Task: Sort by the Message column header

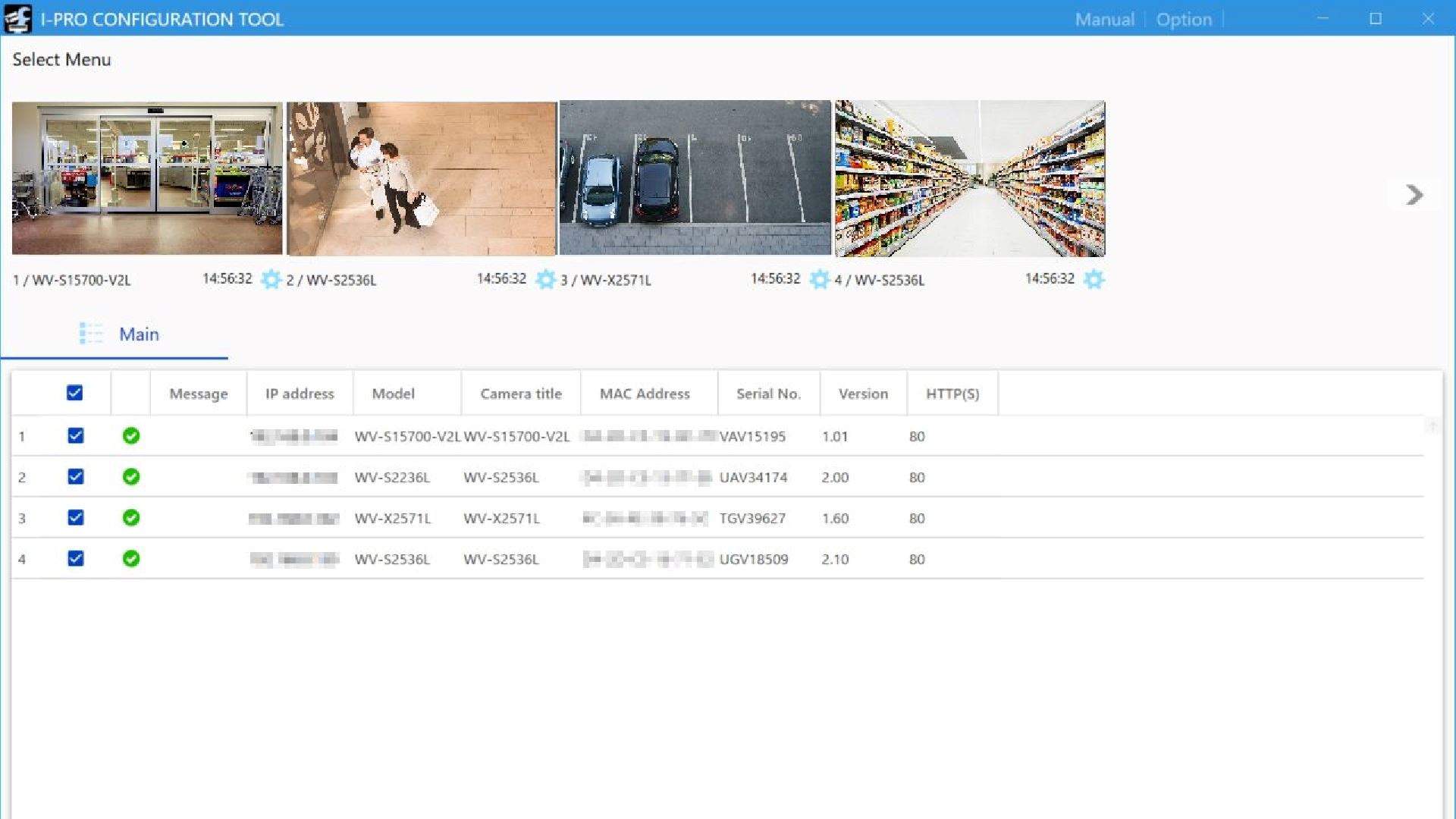Action: point(199,394)
